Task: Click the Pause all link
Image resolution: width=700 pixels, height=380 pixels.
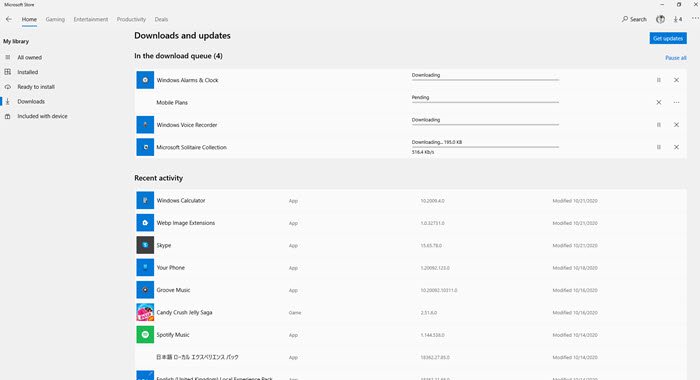Action: tap(675, 58)
